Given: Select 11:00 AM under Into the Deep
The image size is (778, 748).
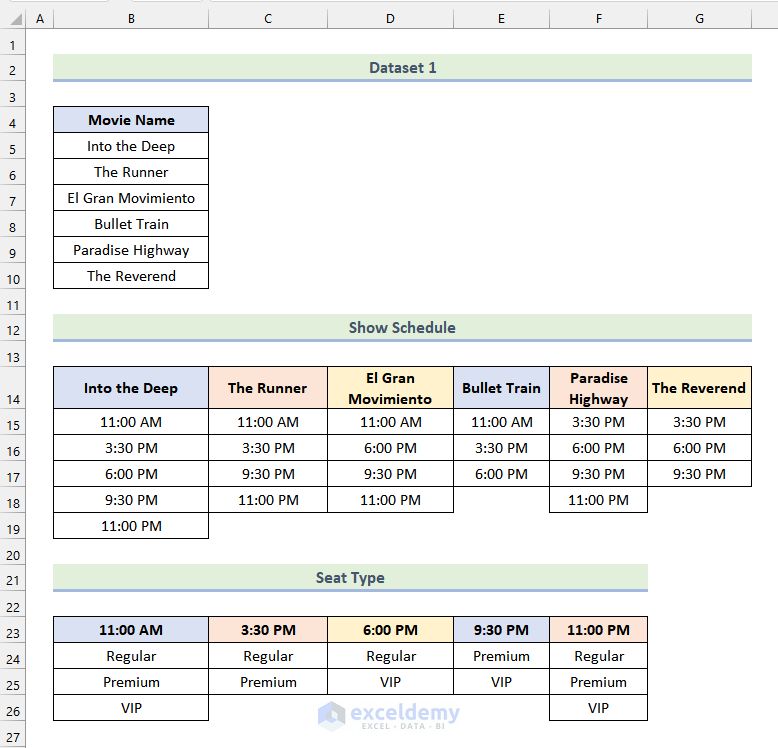Looking at the screenshot, I should [x=131, y=422].
